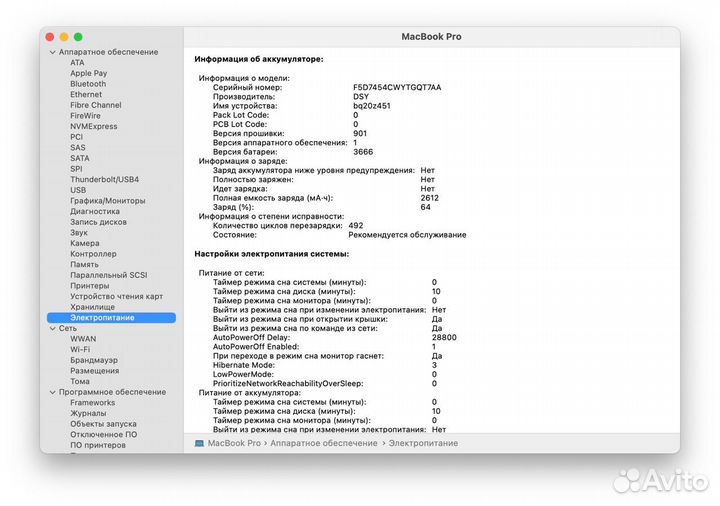
Task: Collapse the Аппаратное обеспечение section
Action: coord(52,52)
